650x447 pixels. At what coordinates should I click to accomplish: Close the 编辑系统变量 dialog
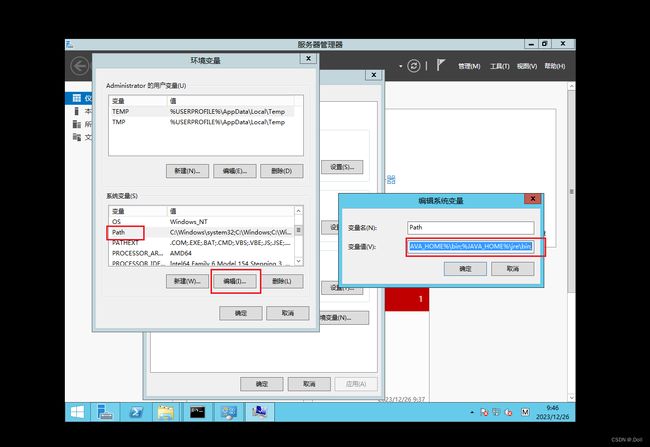coord(533,199)
